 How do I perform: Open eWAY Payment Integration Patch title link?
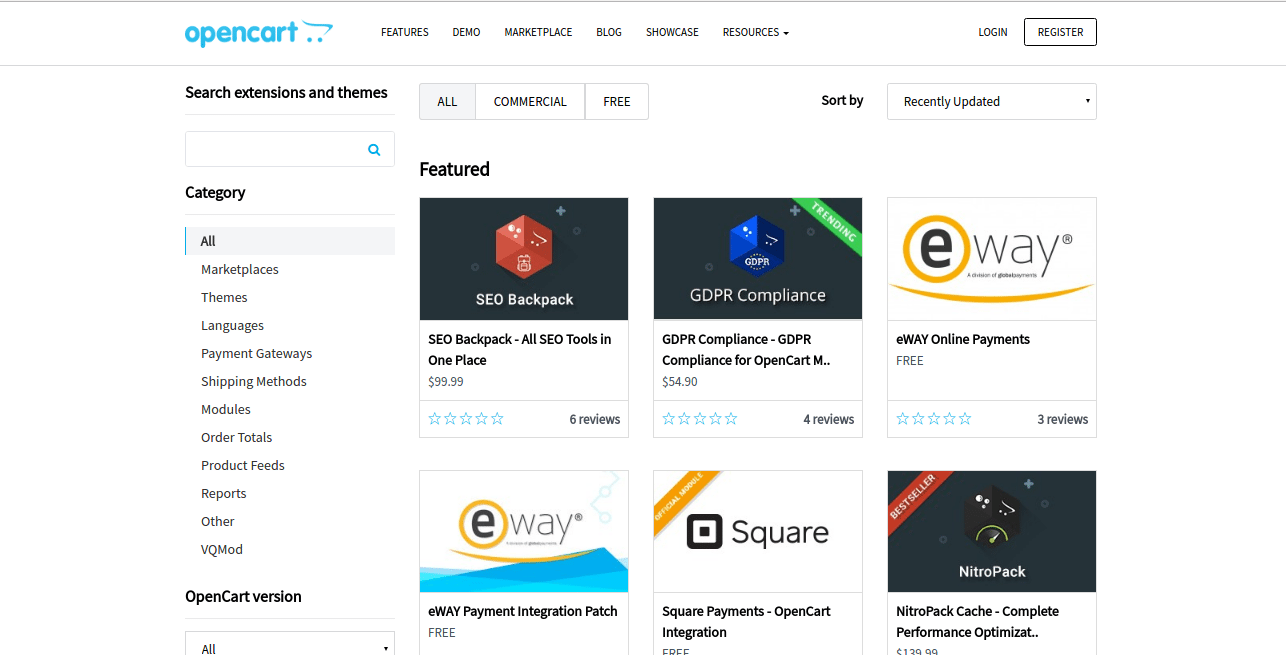(523, 611)
